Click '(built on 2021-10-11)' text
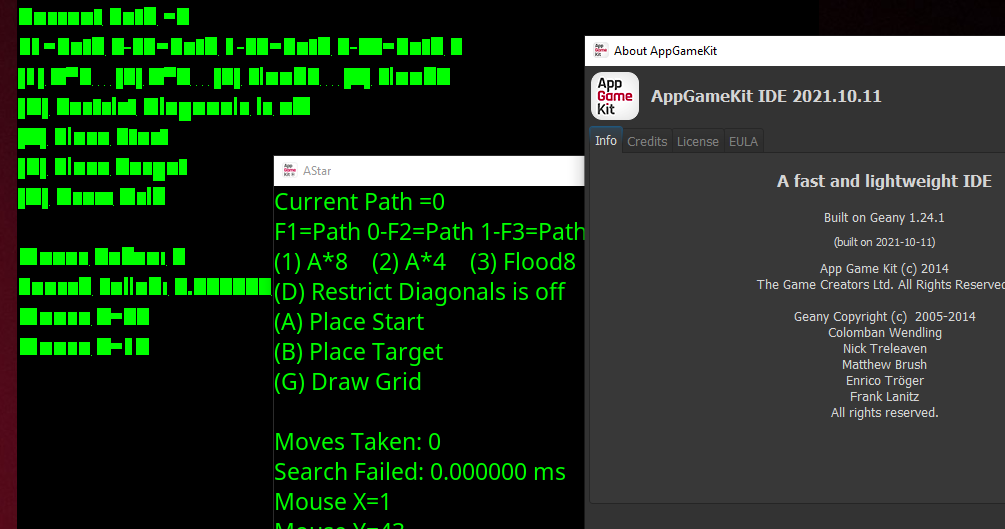Image resolution: width=1005 pixels, height=529 pixels. pyautogui.click(x=884, y=242)
